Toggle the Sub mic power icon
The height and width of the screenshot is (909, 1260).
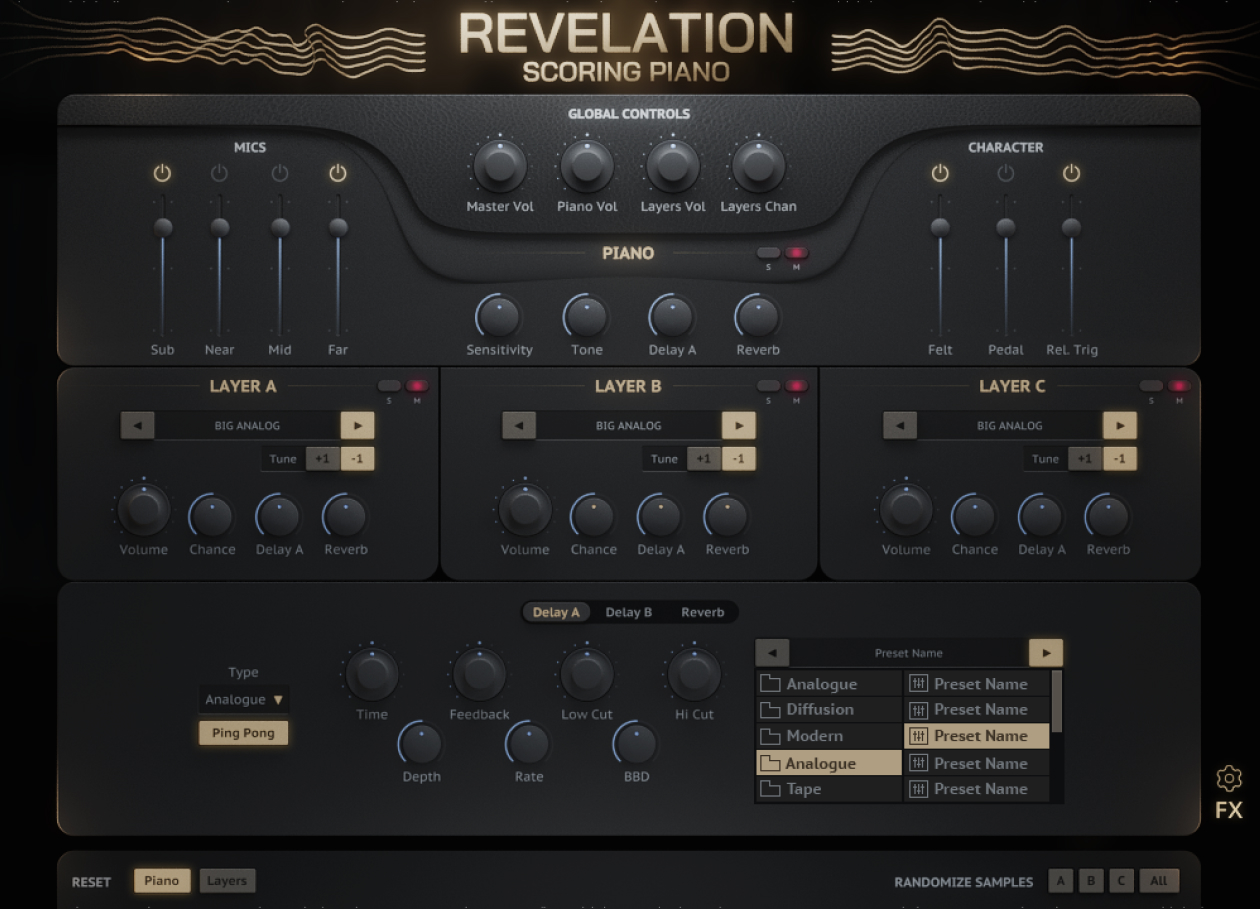coord(162,174)
